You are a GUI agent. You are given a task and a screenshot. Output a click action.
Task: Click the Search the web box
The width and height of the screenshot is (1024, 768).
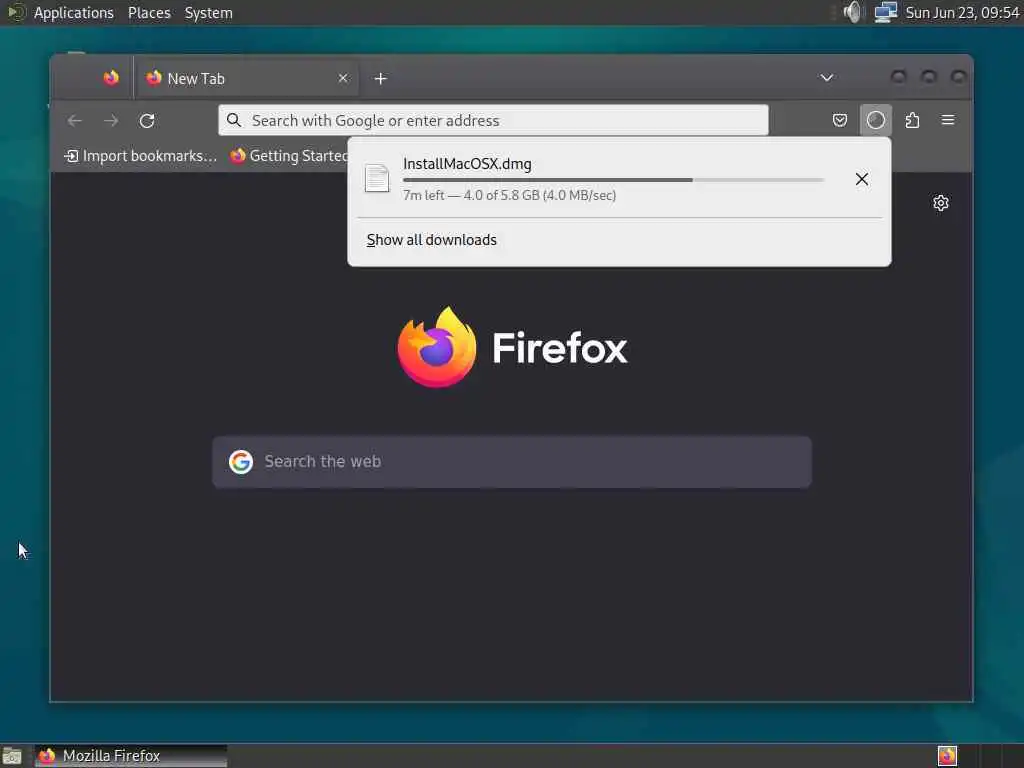coord(512,462)
